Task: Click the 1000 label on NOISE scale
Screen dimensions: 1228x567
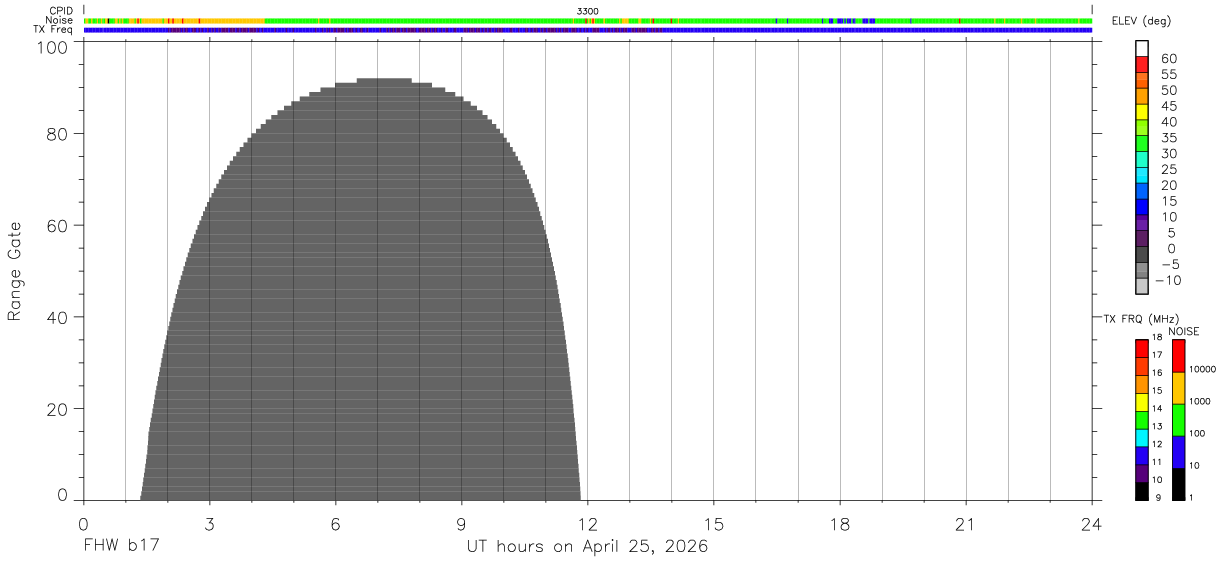Action: click(1201, 401)
